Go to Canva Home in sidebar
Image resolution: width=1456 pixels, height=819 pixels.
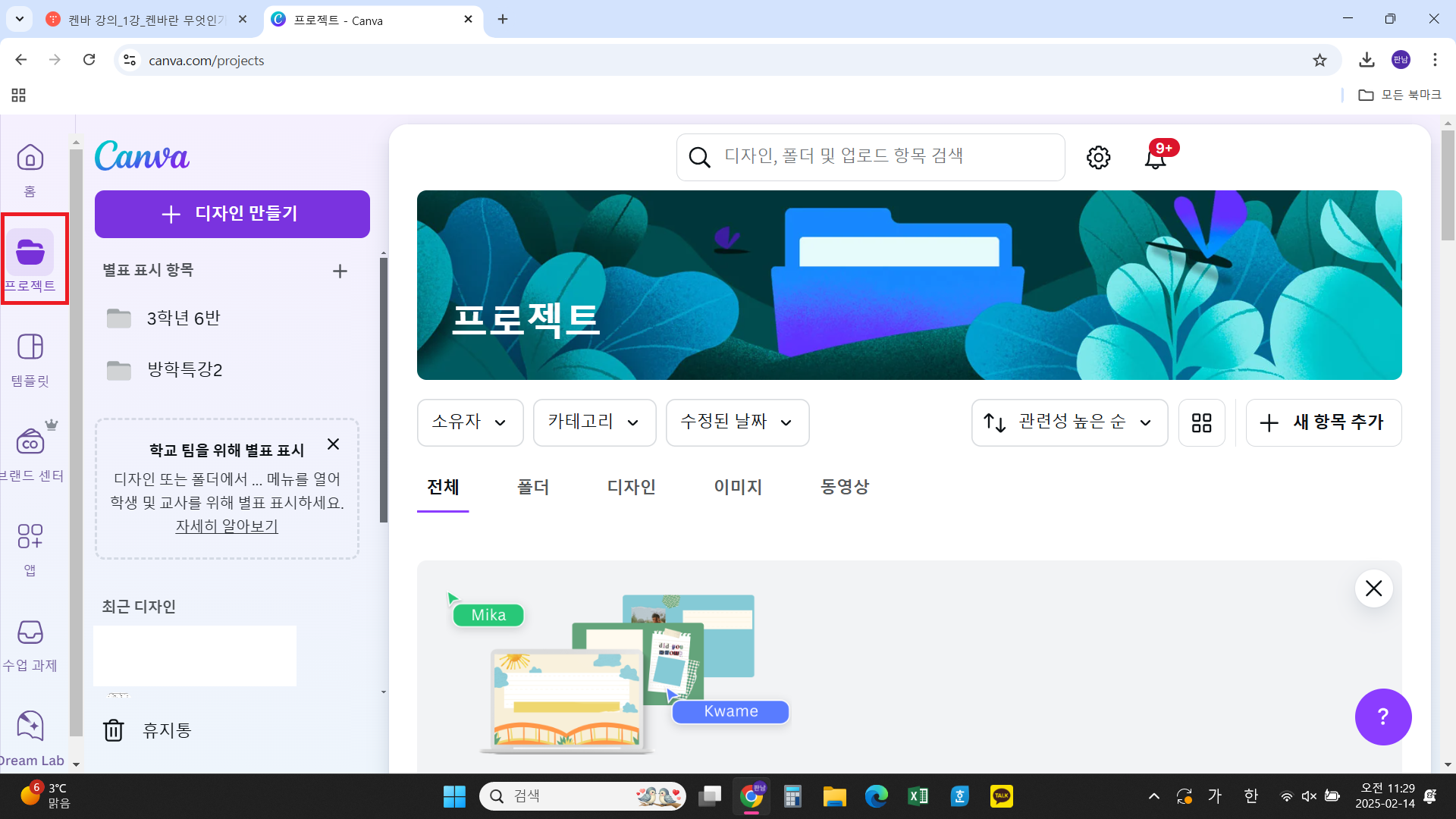click(x=30, y=170)
